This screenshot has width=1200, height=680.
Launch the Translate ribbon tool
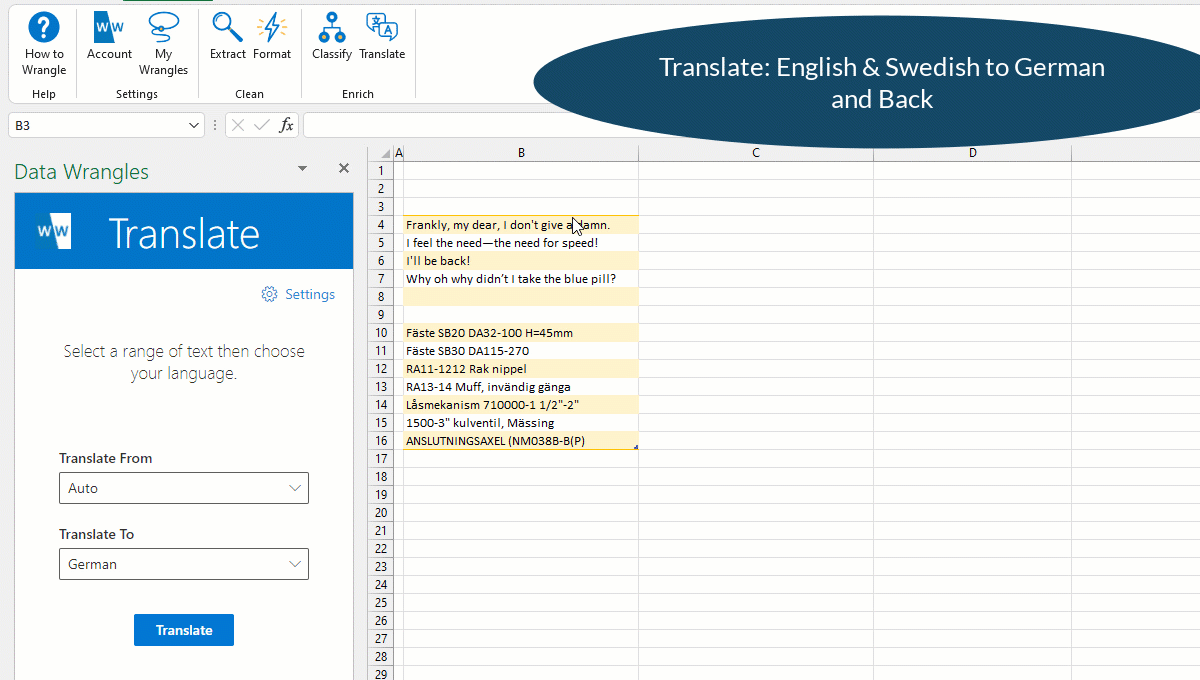click(382, 37)
